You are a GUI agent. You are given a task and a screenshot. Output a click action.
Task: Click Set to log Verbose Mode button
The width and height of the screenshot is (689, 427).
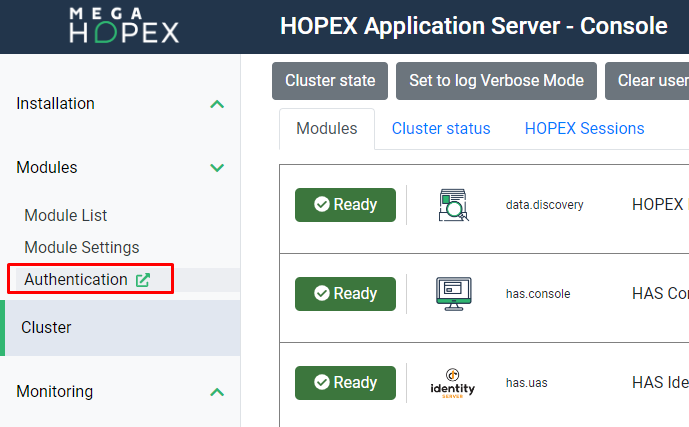point(496,81)
